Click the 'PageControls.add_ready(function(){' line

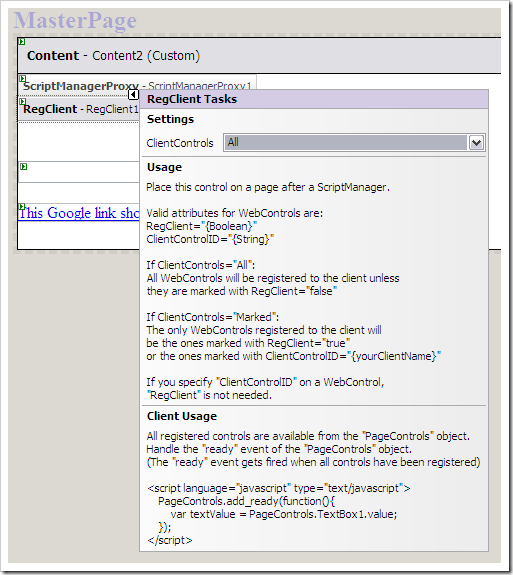[246, 501]
